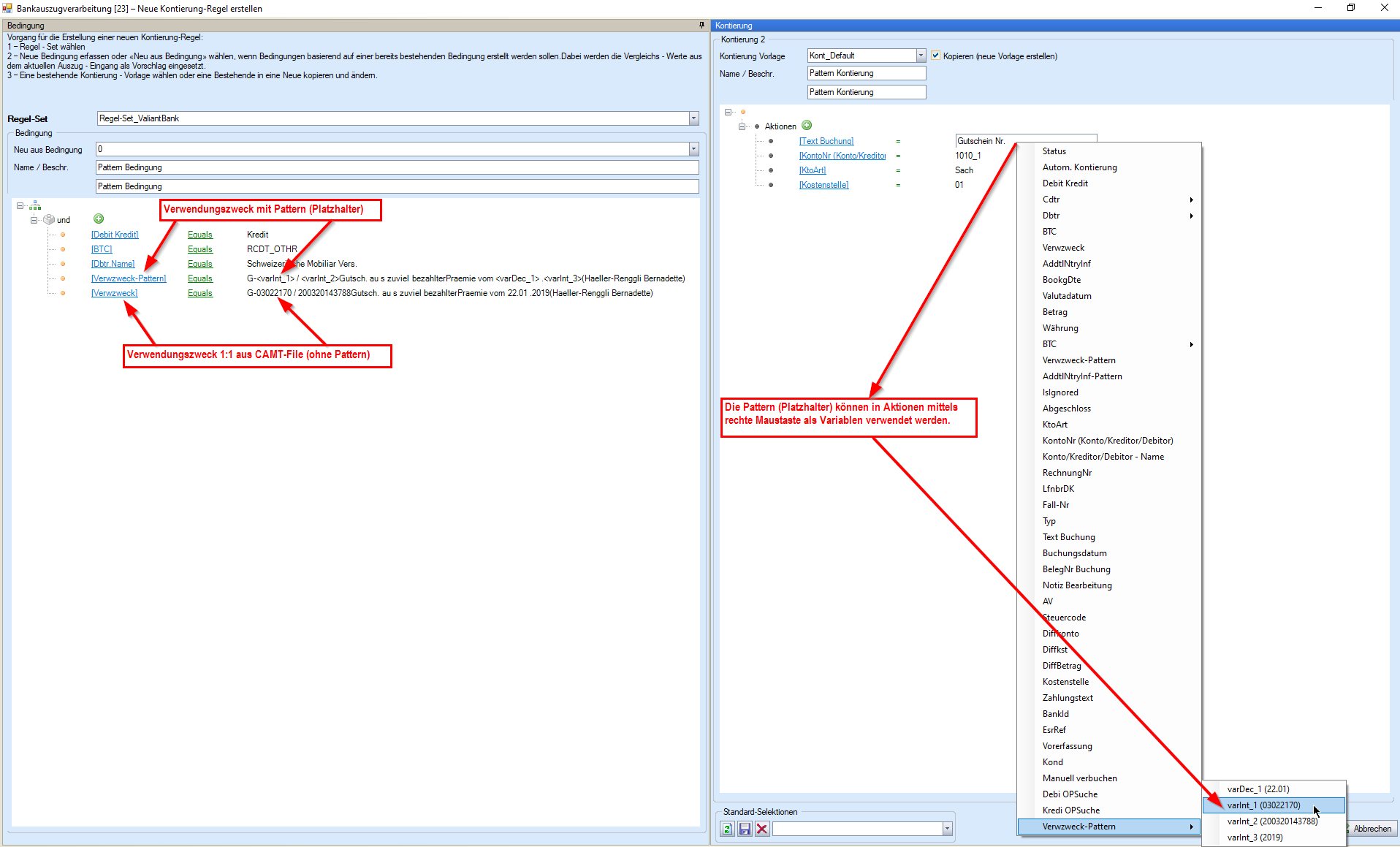Select 'varInt_1 (03022170)' in the submenu
This screenshot has height=847, width=1400.
coord(1274,805)
